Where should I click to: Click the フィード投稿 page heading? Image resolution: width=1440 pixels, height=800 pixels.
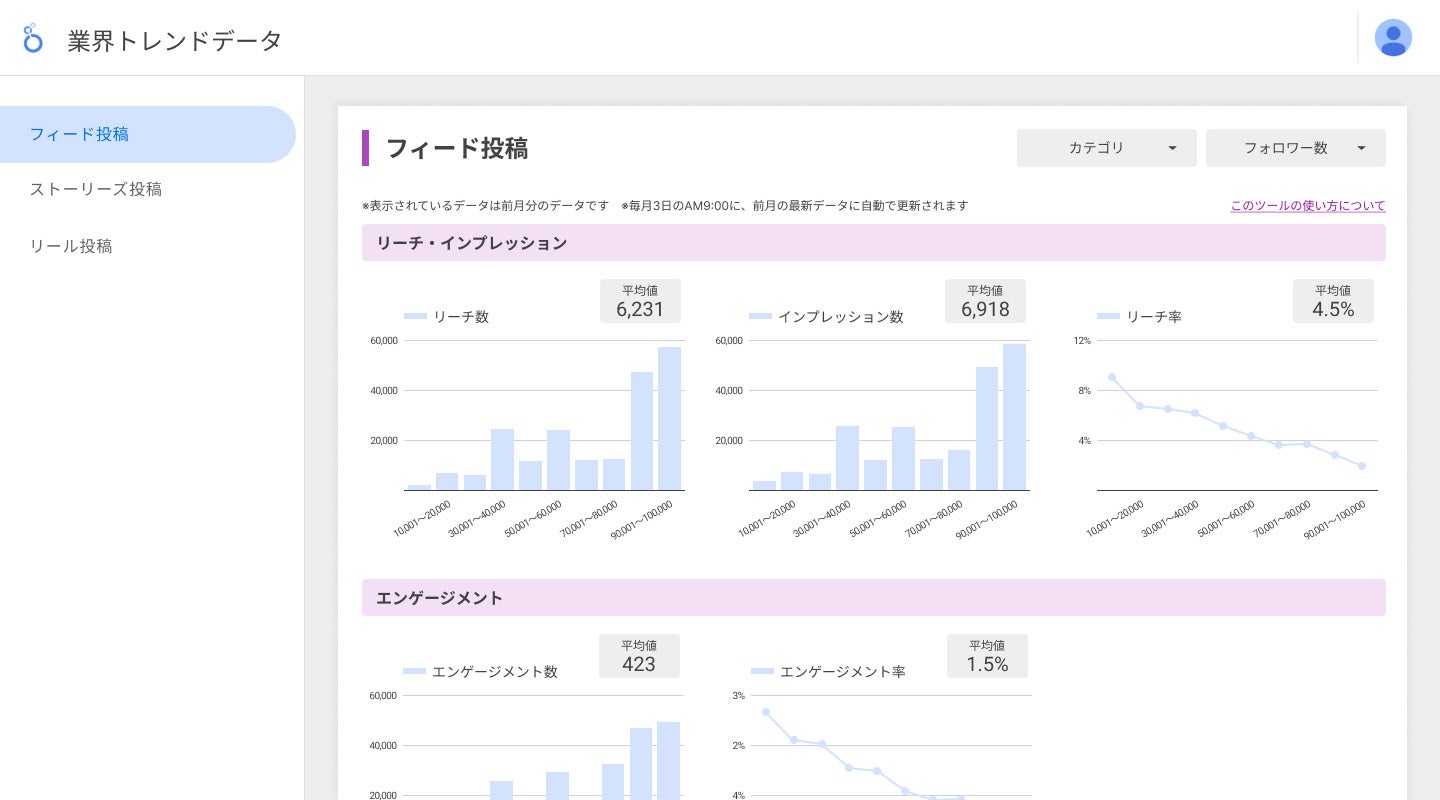click(x=457, y=148)
